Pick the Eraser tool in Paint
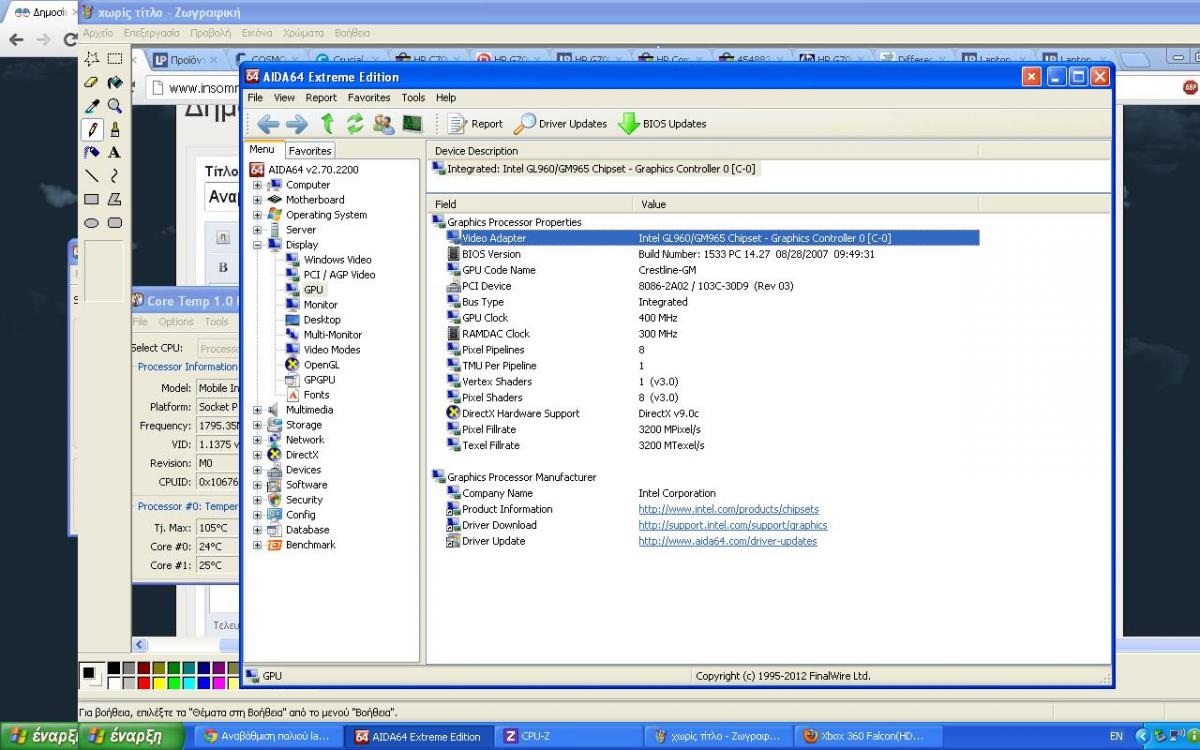Screen dimensions: 1200x750 point(92,82)
